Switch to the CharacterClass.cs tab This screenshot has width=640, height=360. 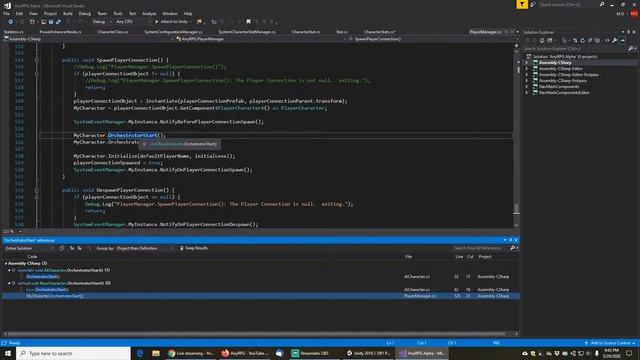(113, 32)
